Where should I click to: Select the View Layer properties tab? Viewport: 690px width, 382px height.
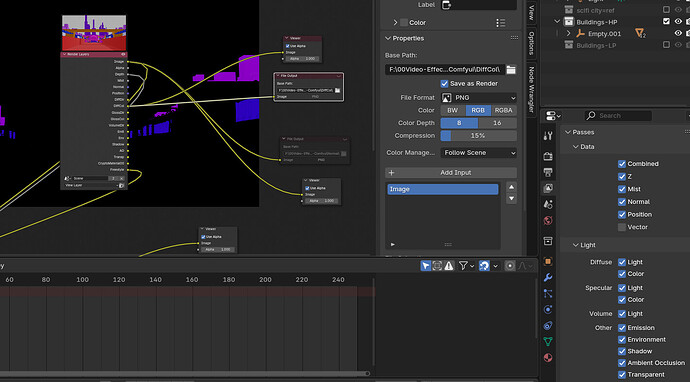548,188
